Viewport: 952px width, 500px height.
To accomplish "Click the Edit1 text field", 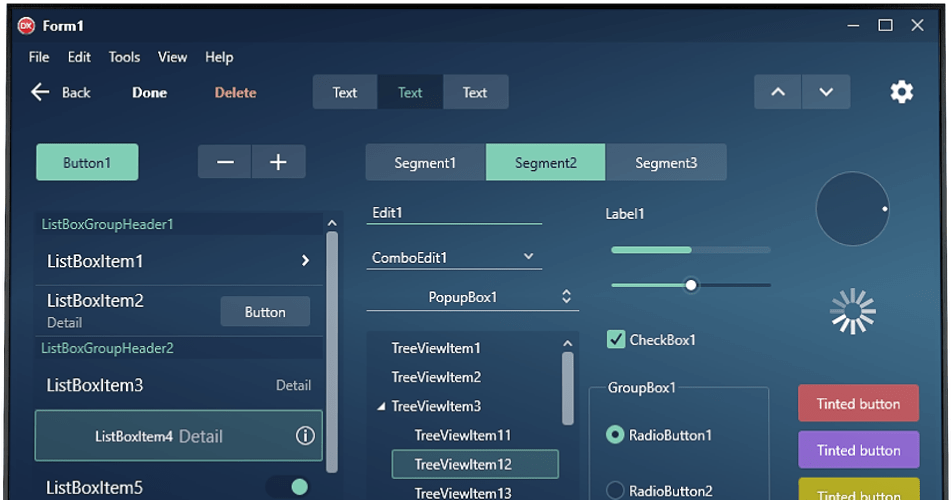I will (454, 213).
